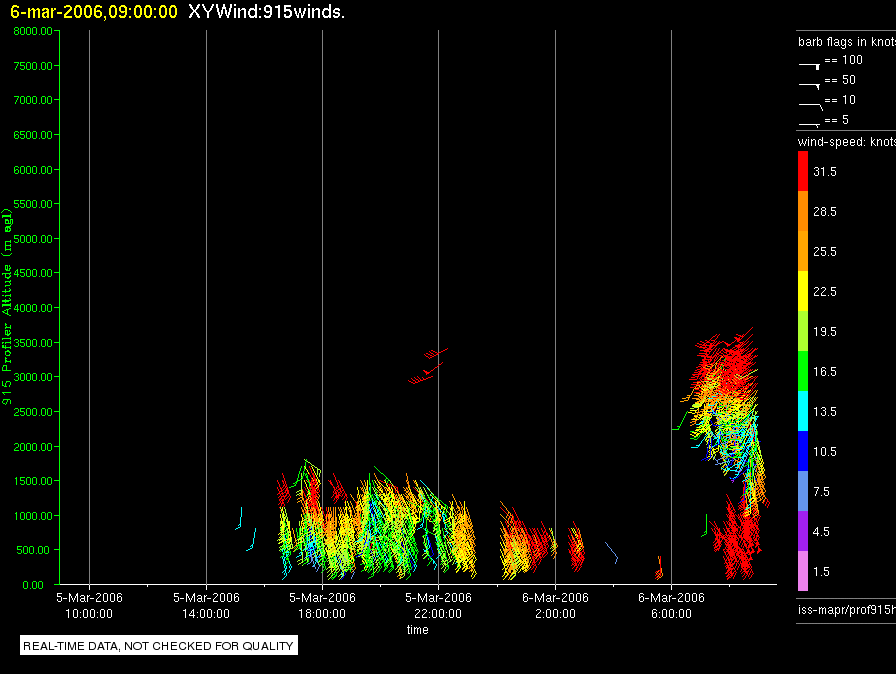Click the 1.5 wind-speed scale value
Viewport: 896px width, 674px height.
tap(821, 572)
